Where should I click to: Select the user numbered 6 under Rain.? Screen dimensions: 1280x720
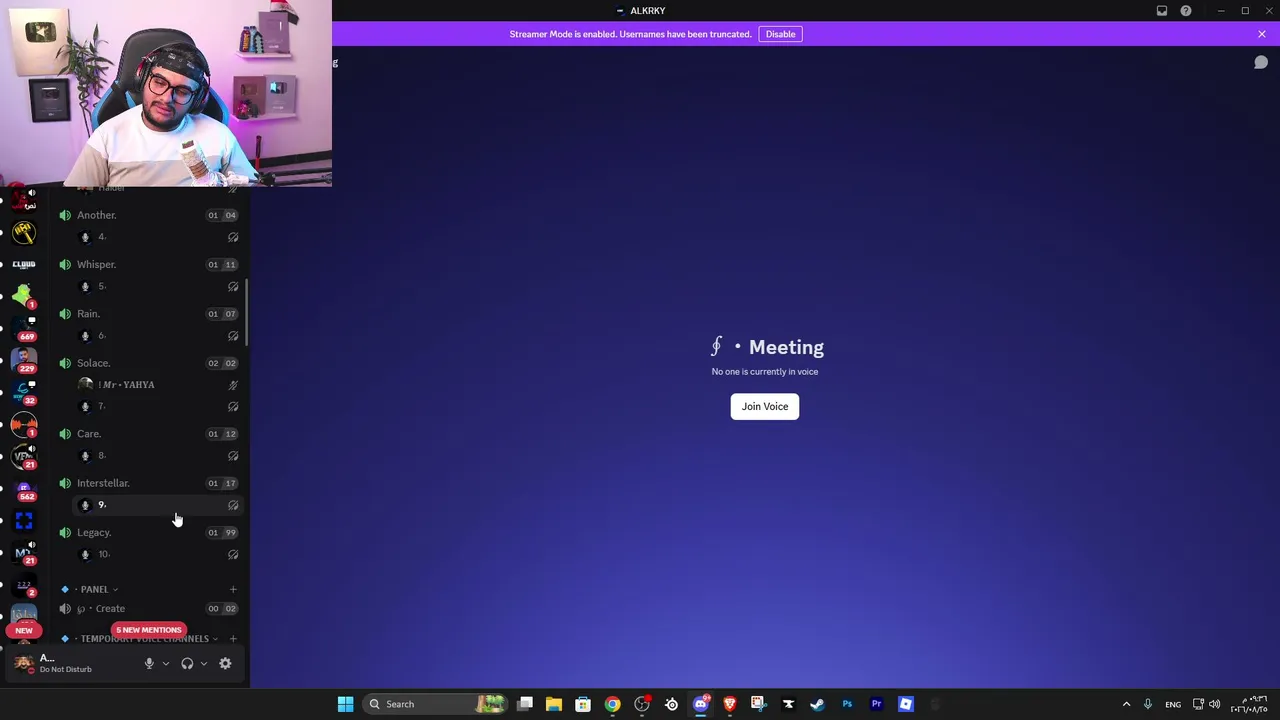(158, 336)
